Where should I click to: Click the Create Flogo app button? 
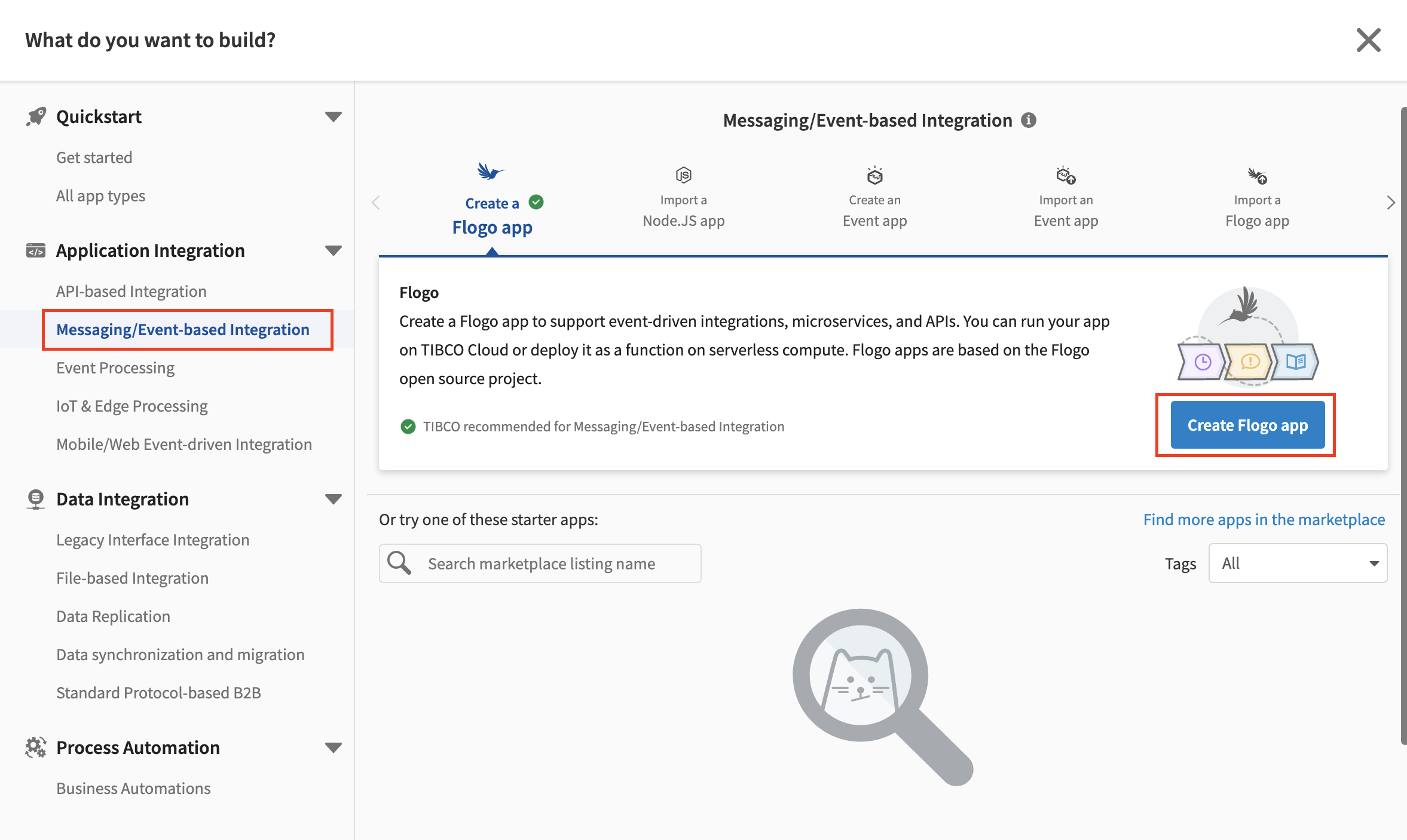pos(1247,425)
